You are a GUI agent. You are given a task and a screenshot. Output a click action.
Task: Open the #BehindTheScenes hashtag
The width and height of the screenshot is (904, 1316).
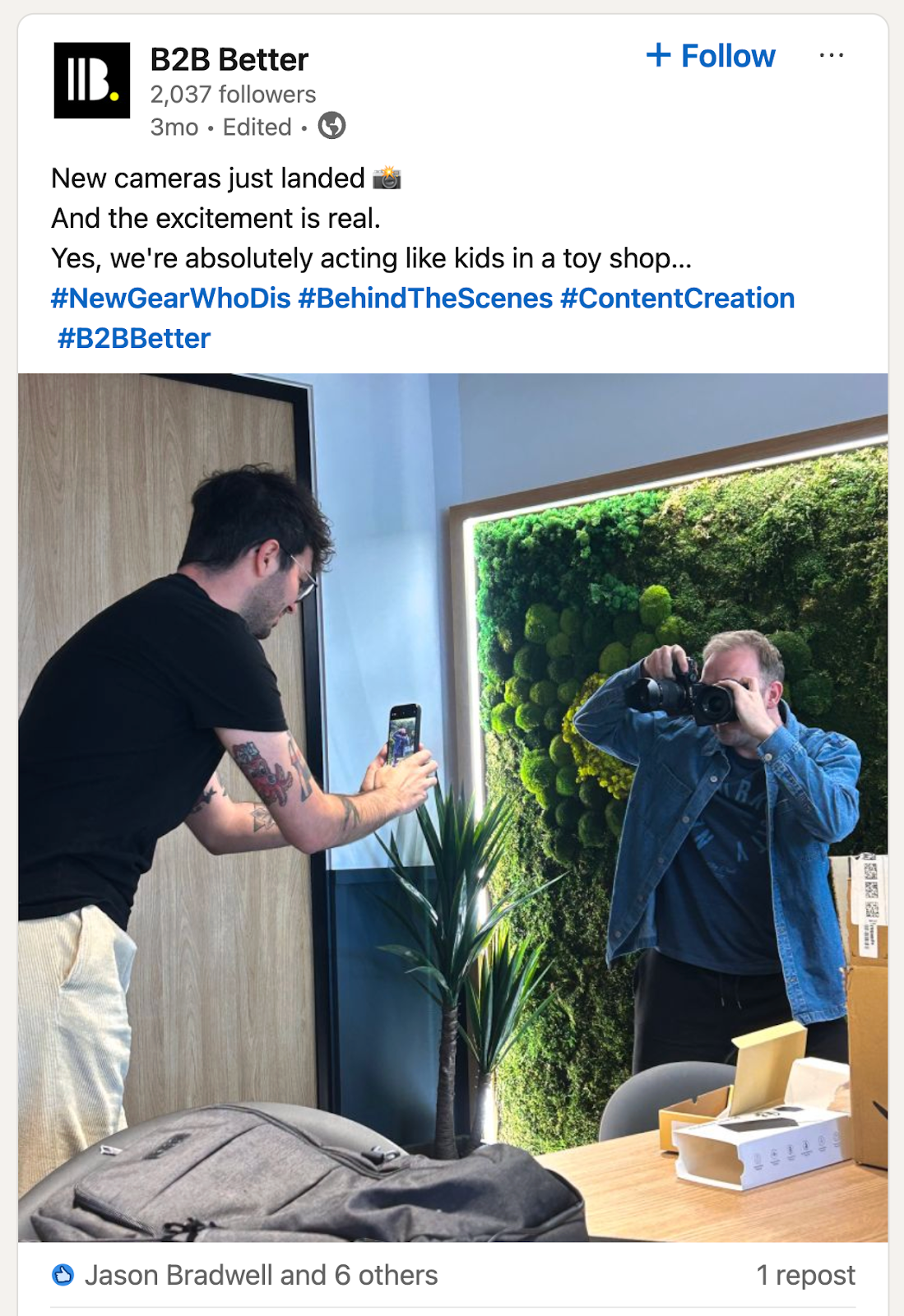[x=425, y=298]
